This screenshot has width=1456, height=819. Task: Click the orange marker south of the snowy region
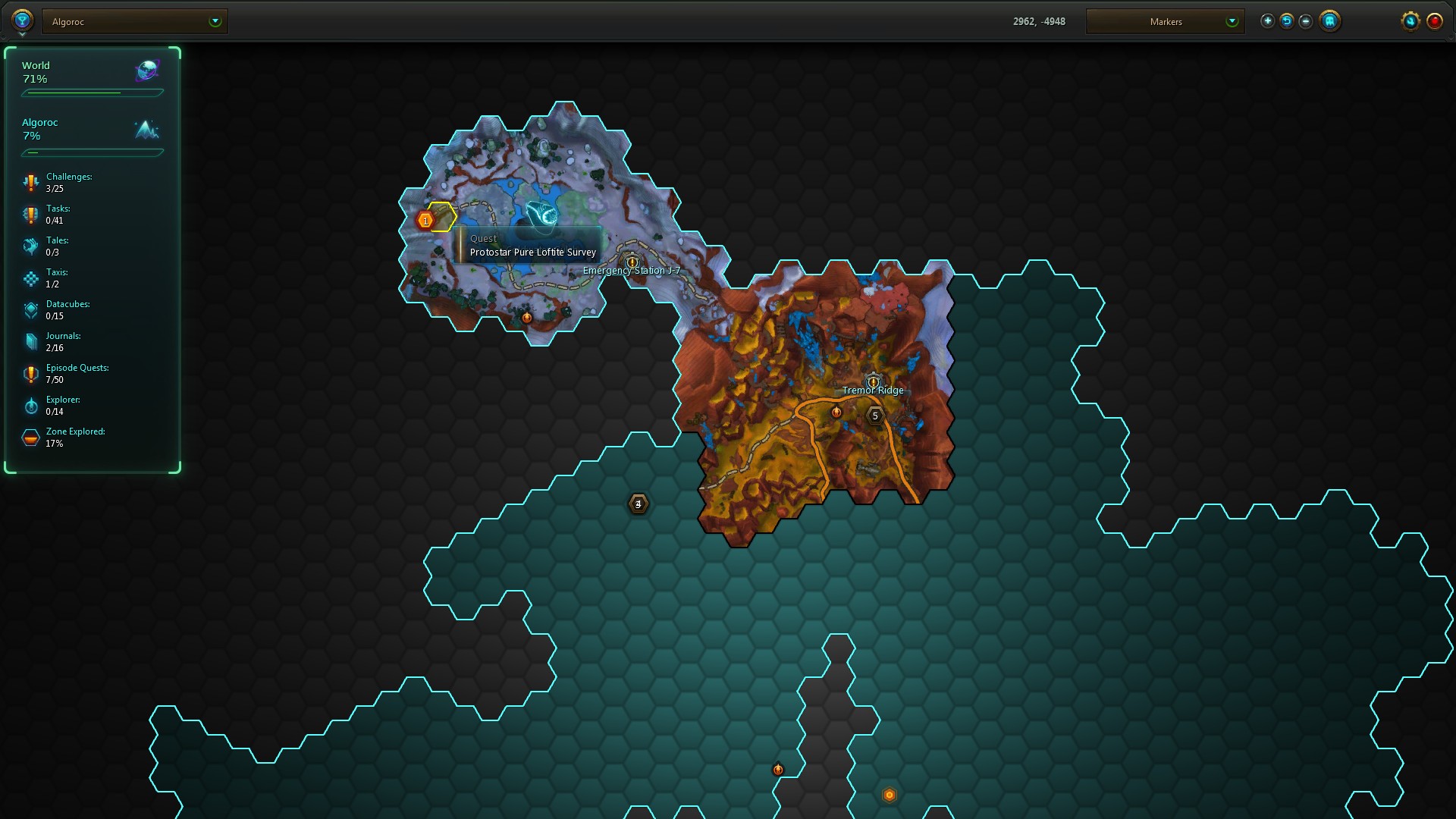click(x=527, y=318)
